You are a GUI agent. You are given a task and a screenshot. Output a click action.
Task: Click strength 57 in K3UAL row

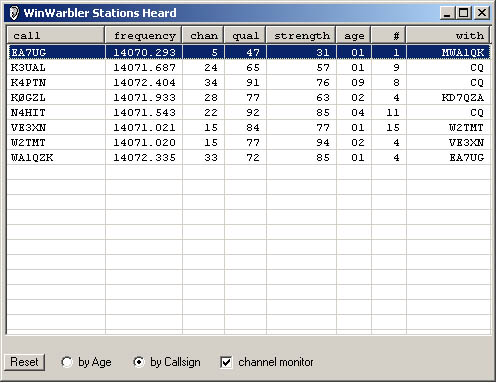tap(323, 68)
